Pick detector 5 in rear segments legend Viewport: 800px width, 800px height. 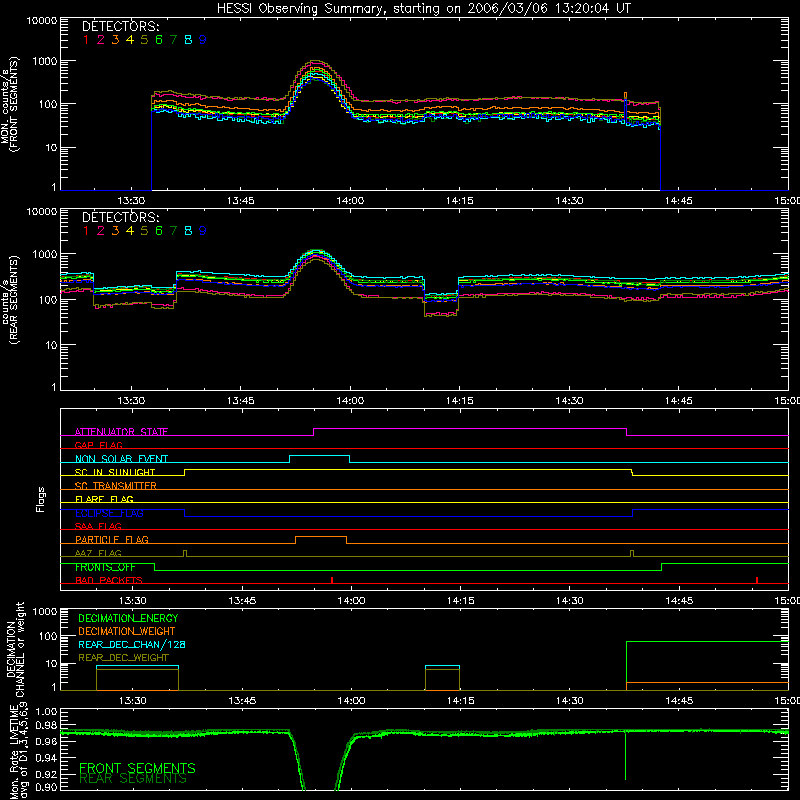[144, 231]
